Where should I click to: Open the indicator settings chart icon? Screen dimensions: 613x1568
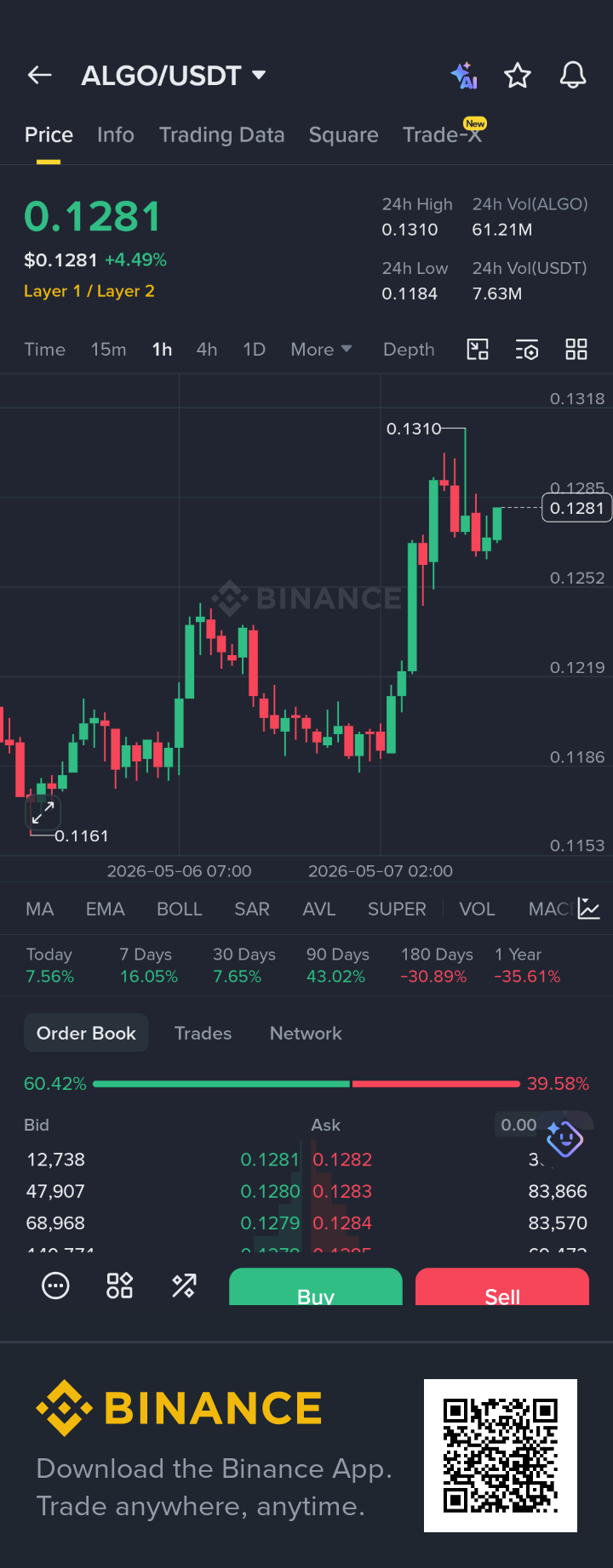pos(589,909)
